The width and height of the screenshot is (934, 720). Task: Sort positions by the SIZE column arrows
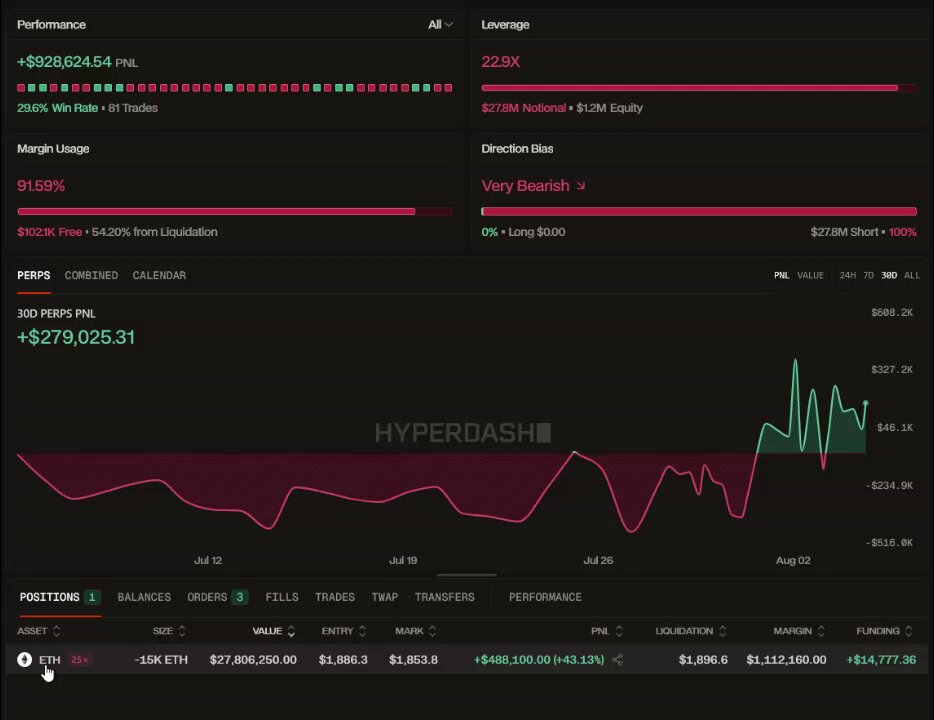(182, 631)
